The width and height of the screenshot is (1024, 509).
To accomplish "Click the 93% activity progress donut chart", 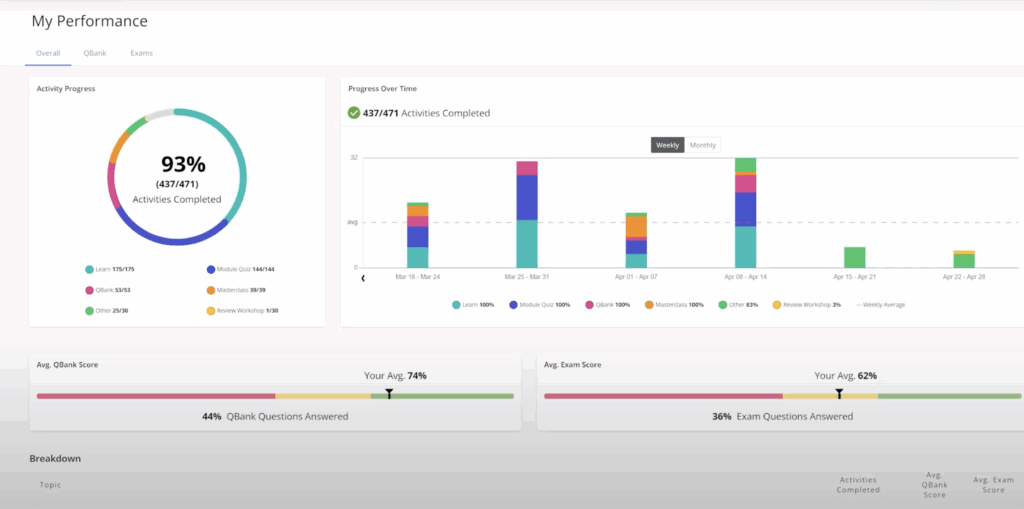I will click(176, 176).
